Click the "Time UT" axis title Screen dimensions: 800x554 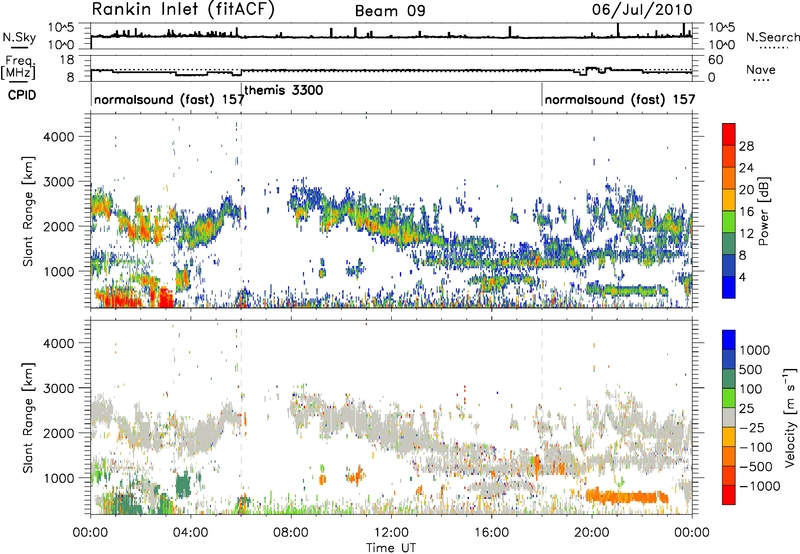point(391,548)
